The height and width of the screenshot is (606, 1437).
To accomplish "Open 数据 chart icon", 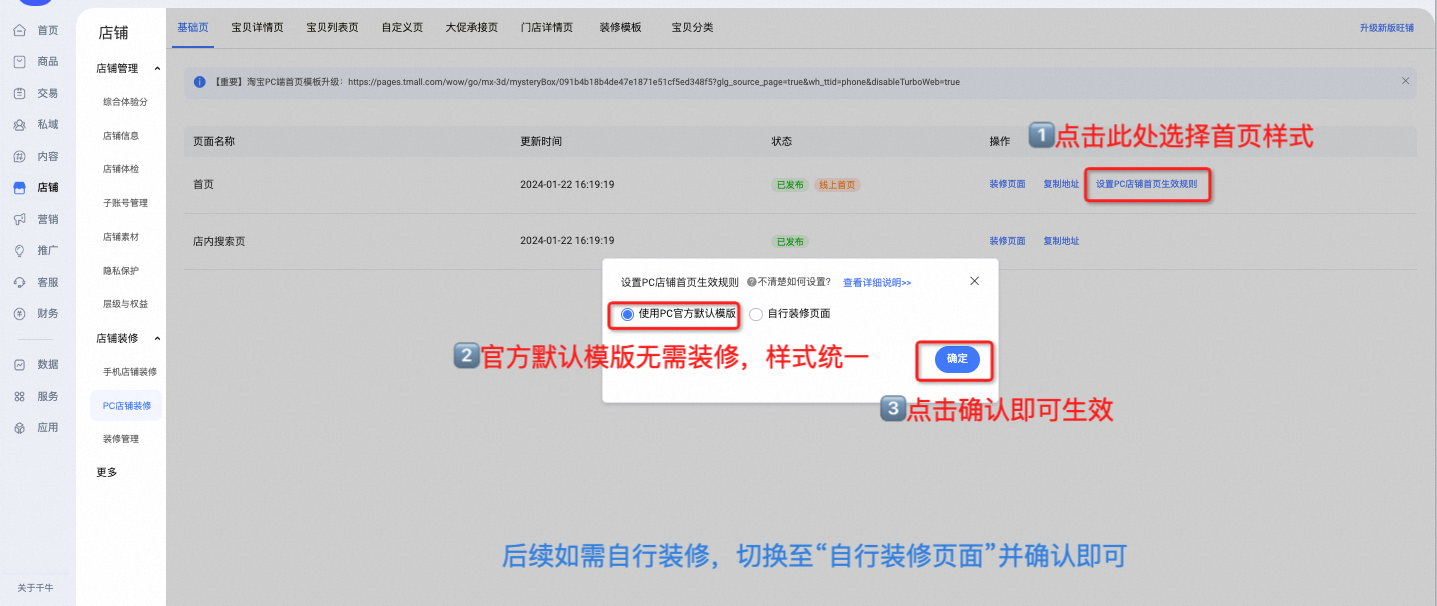I will point(20,364).
